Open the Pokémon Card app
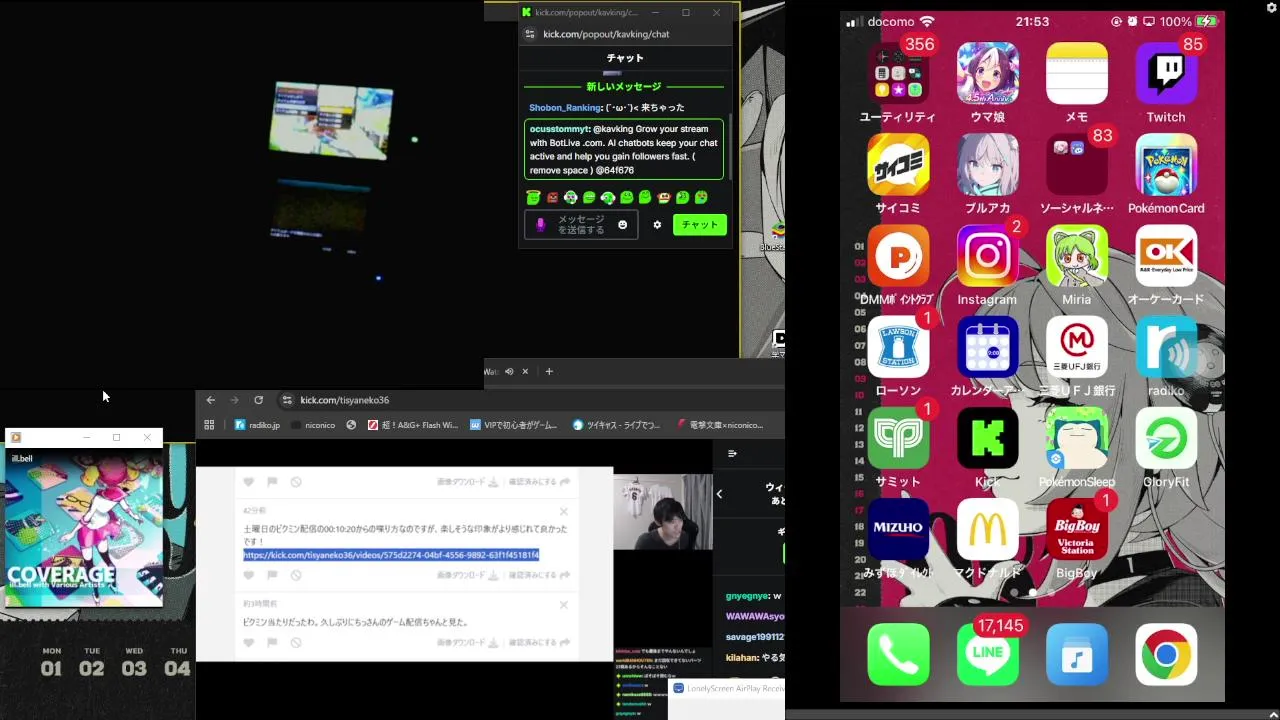1280x720 pixels. (x=1166, y=165)
